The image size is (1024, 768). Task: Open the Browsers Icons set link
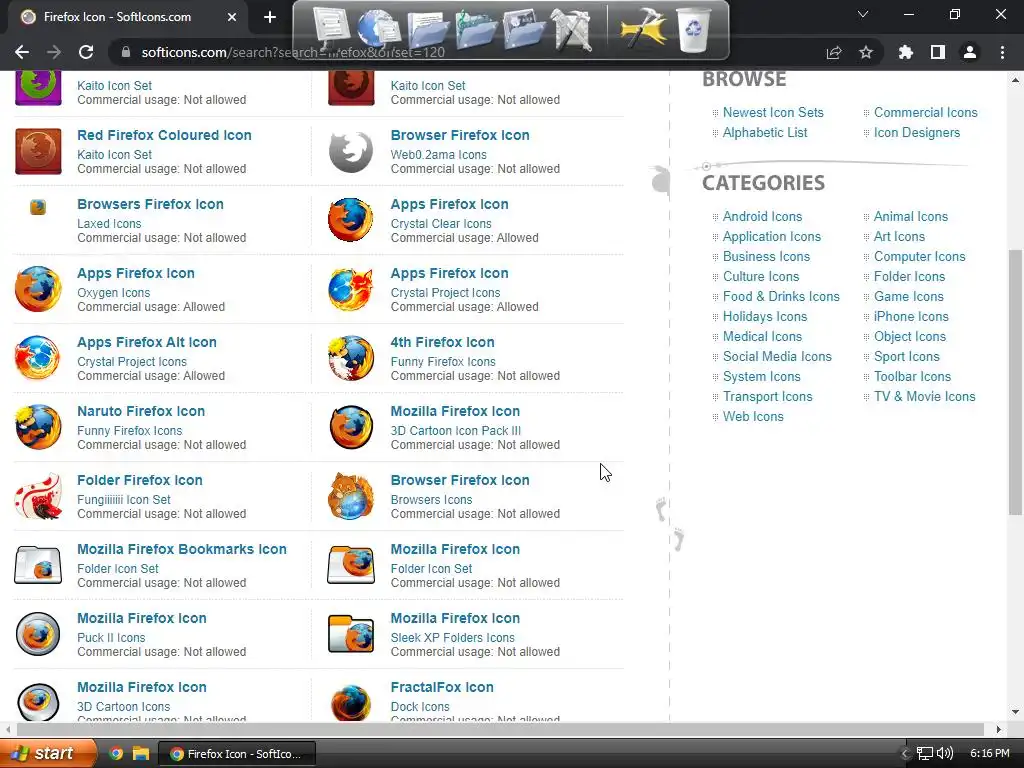tap(431, 500)
